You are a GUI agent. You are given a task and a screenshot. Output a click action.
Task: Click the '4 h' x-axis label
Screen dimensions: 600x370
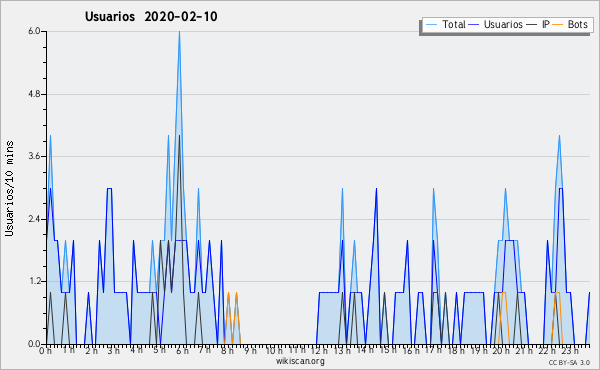pyautogui.click(x=136, y=350)
